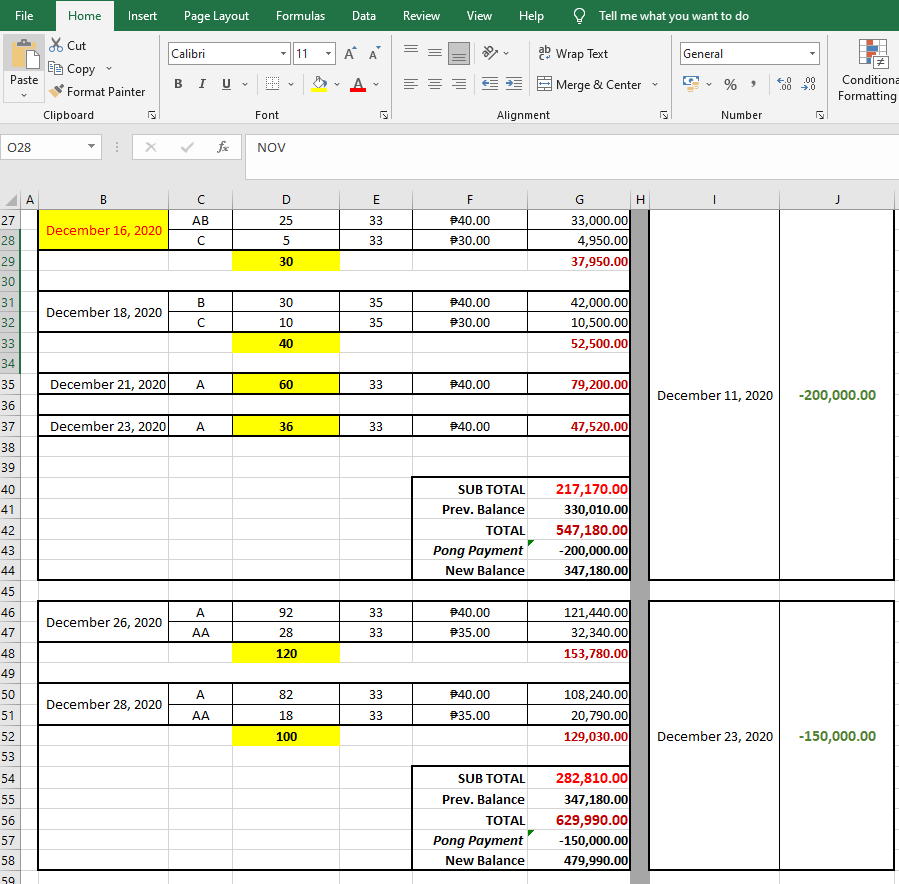The width and height of the screenshot is (899, 884).
Task: Apply percent style format
Action: [x=730, y=84]
